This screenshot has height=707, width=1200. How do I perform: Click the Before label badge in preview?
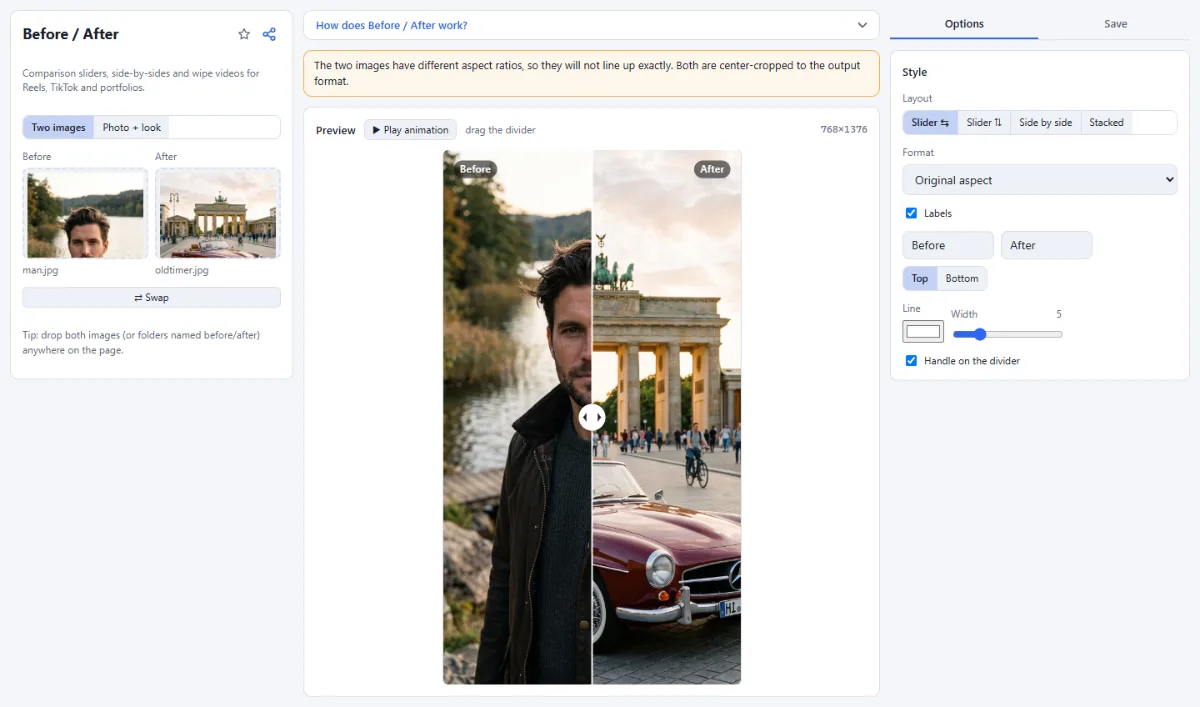coord(475,169)
